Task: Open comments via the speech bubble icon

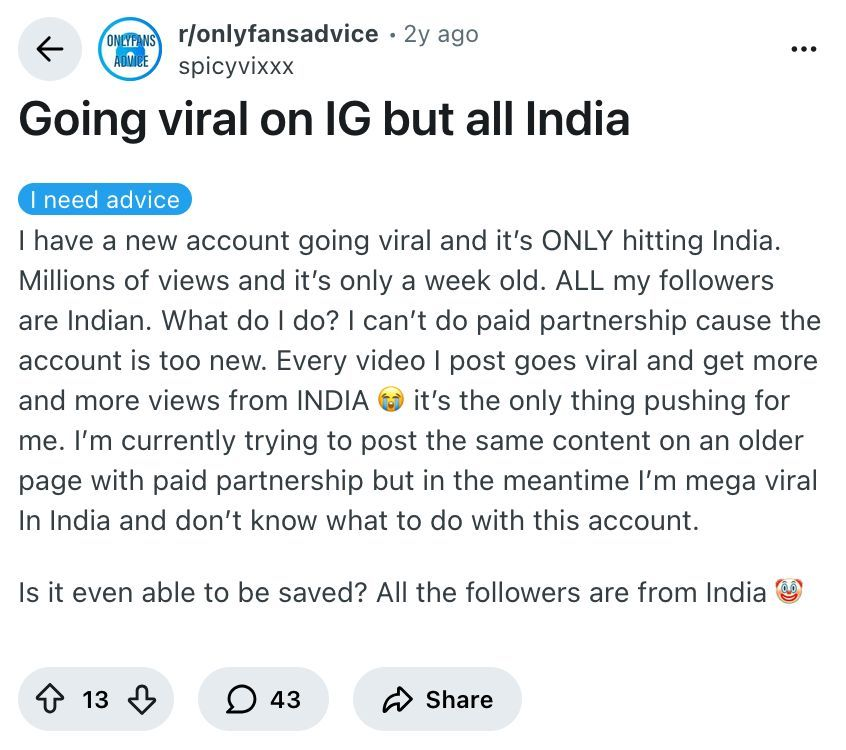Action: (x=241, y=699)
